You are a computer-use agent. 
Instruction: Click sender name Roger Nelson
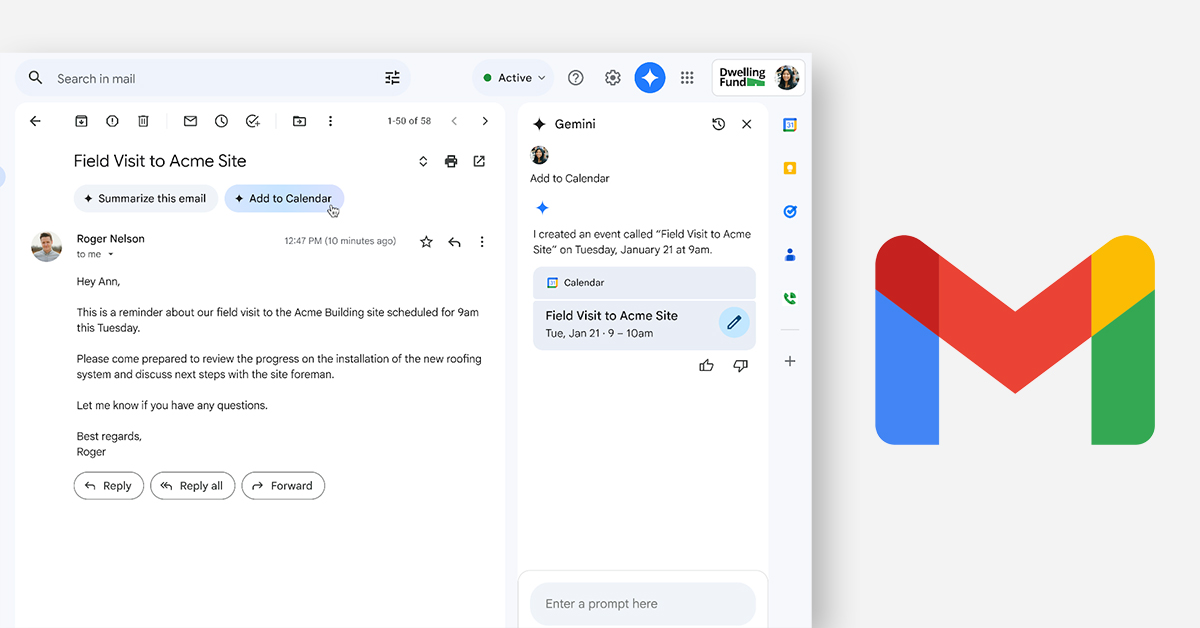tap(111, 239)
